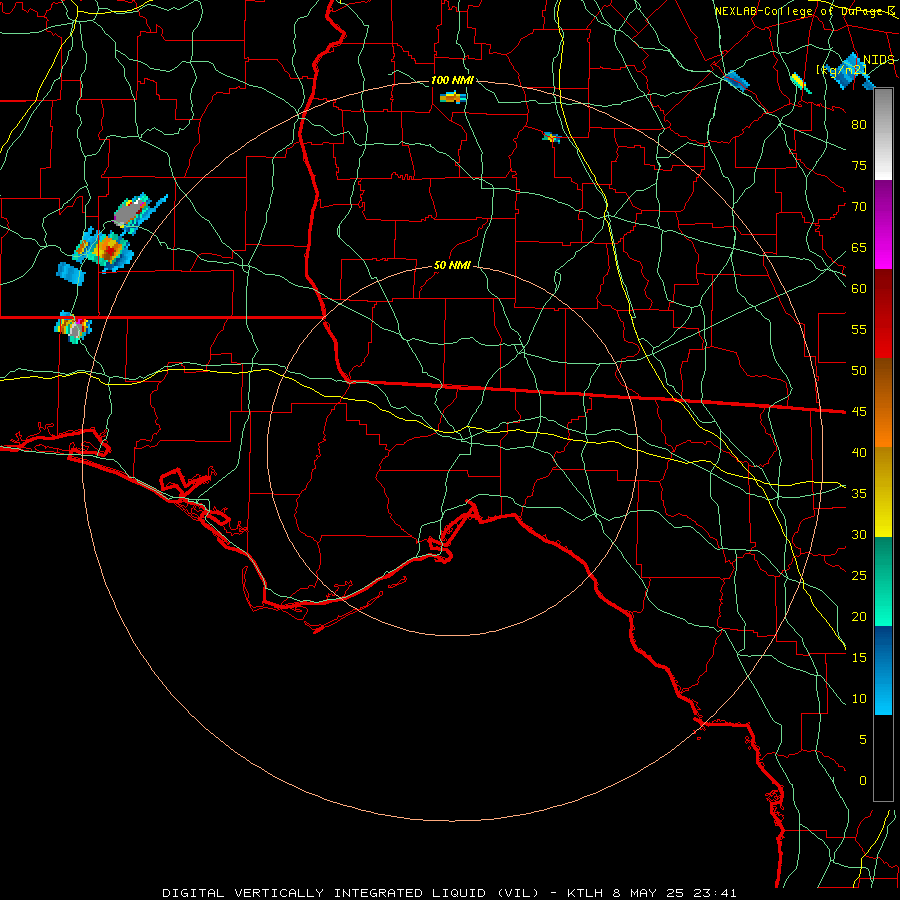Pick the red segment of the VIL scale
Image resolution: width=900 pixels, height=900 pixels.
point(883,313)
